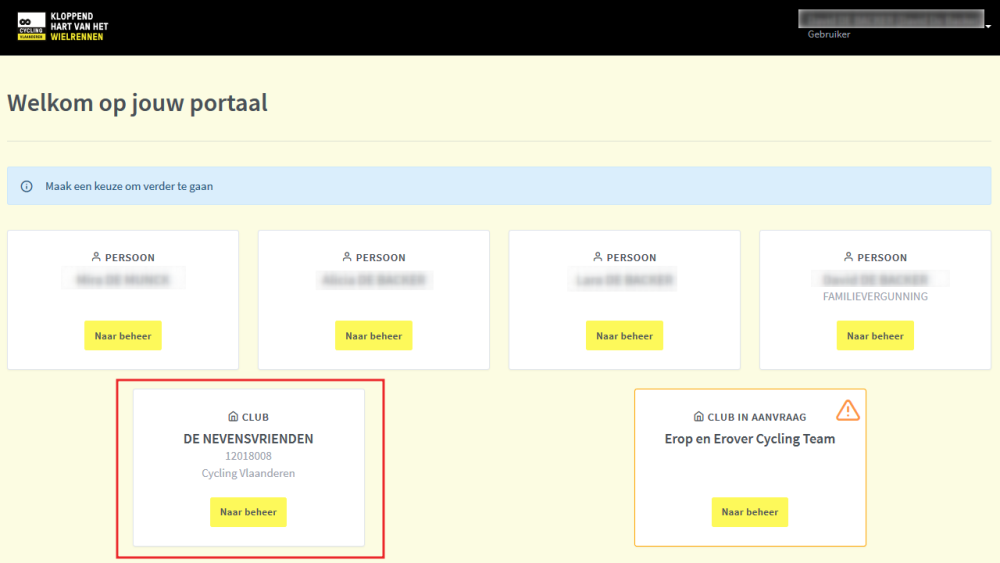Click the person icon in third Persoon card
This screenshot has height=563, width=1000.
coord(597,257)
